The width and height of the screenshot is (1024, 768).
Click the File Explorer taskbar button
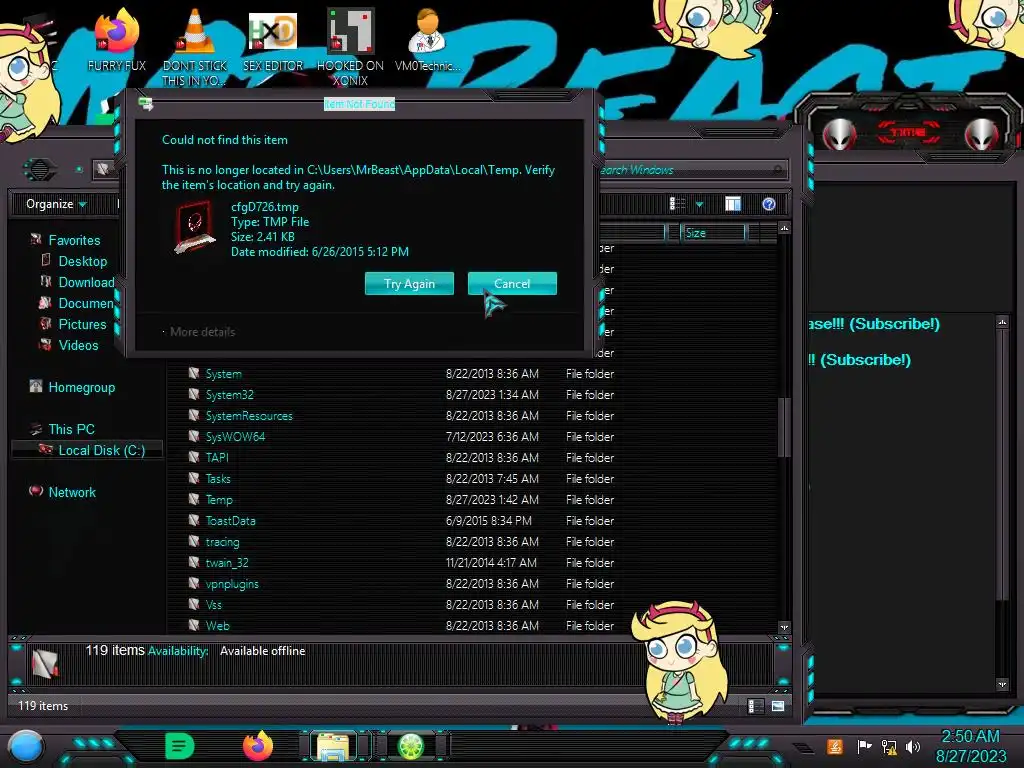tap(333, 746)
